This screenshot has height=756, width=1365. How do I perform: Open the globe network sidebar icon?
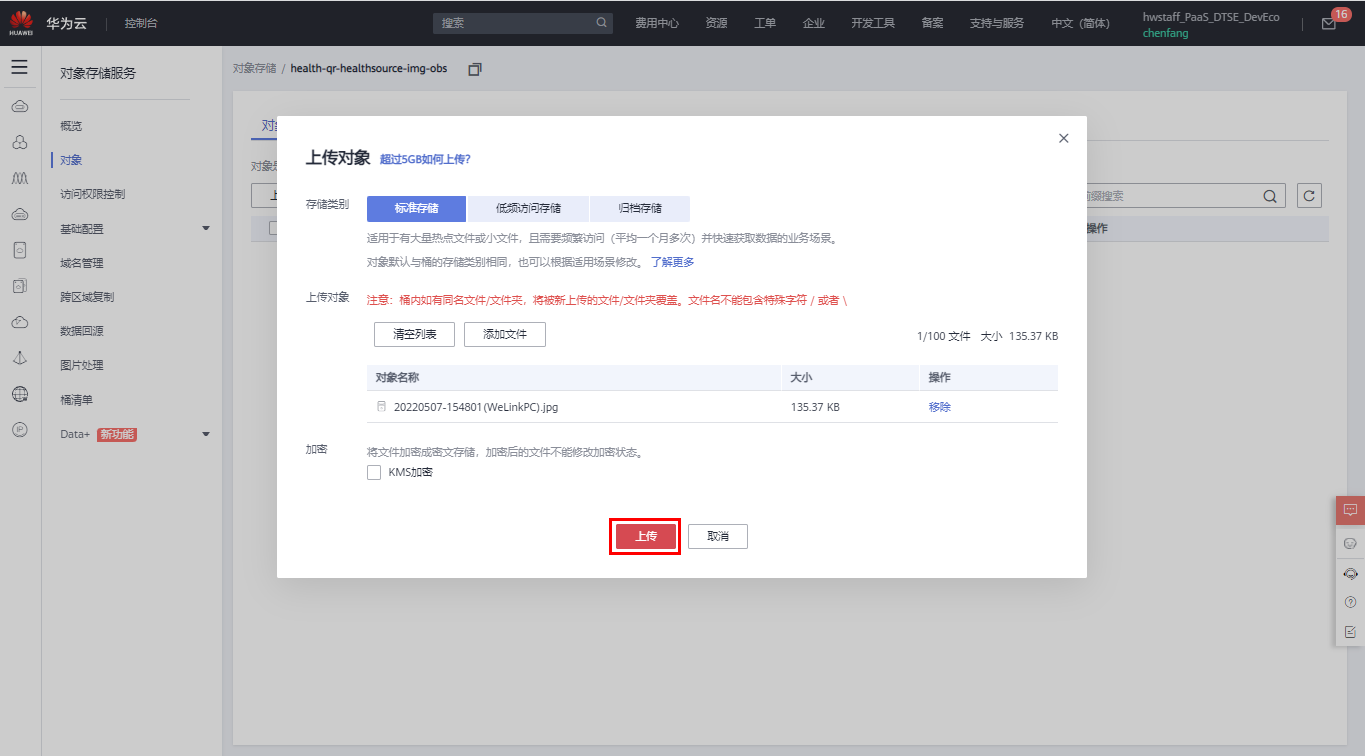pyautogui.click(x=19, y=394)
